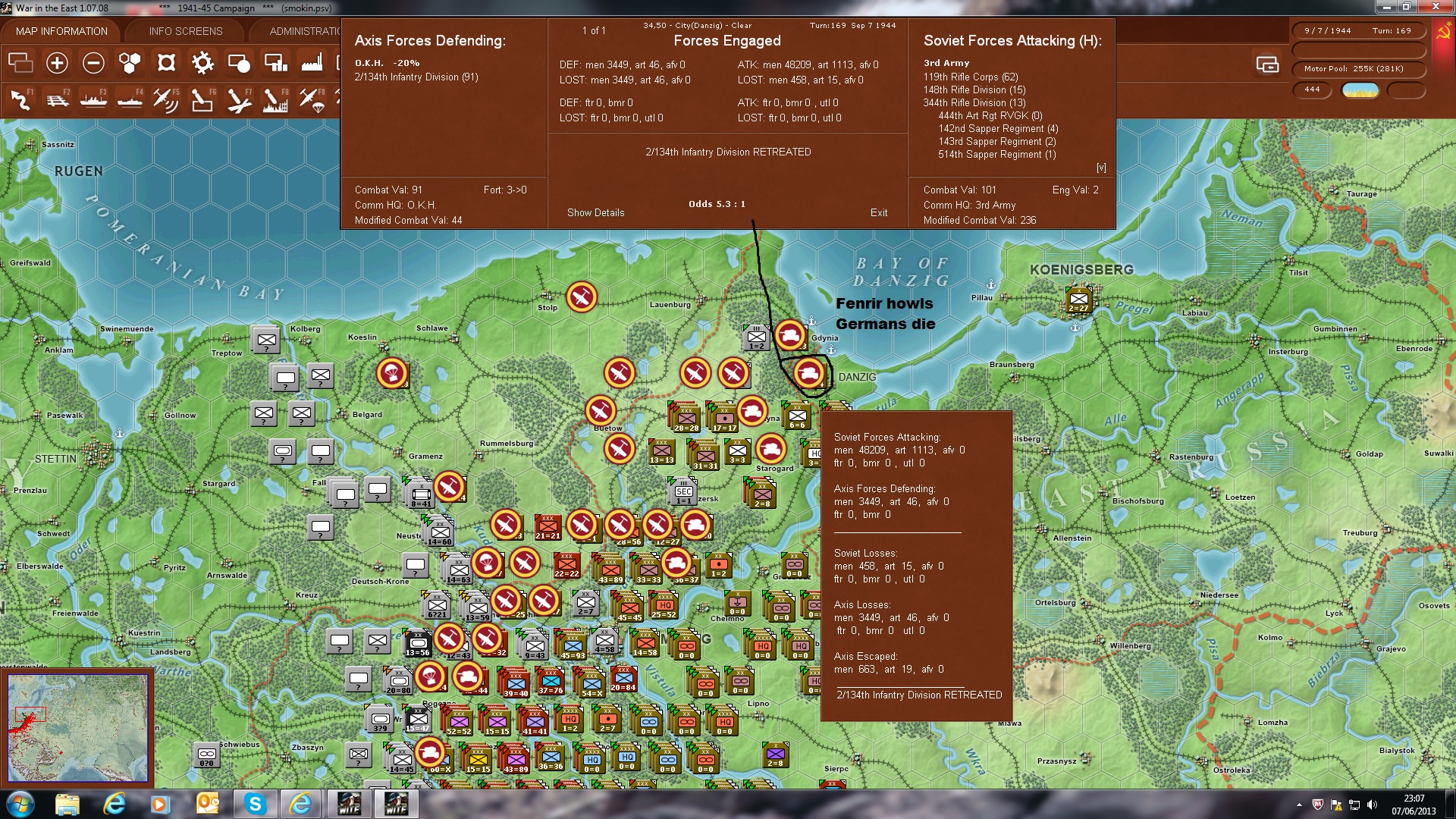Select the F3 naval transport icon
Image resolution: width=1456 pixels, height=819 pixels.
tap(93, 99)
